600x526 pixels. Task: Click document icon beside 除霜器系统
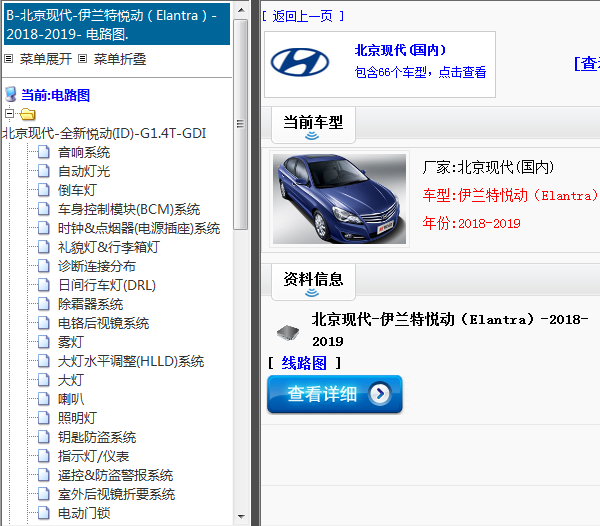click(44, 304)
